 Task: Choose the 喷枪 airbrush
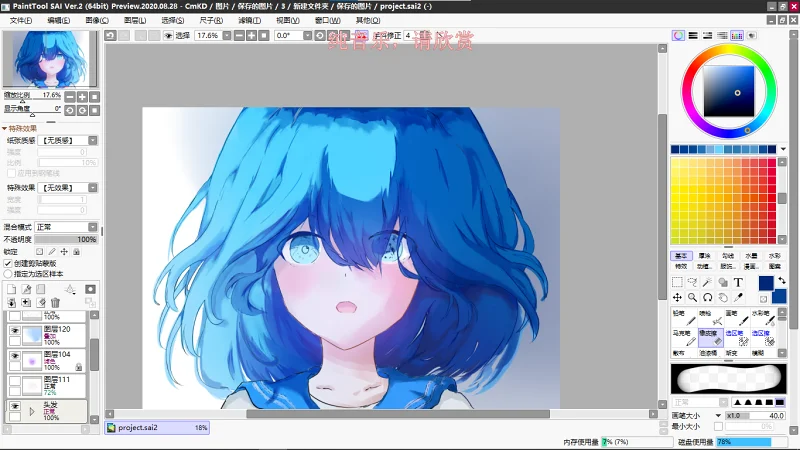pyautogui.click(x=711, y=317)
